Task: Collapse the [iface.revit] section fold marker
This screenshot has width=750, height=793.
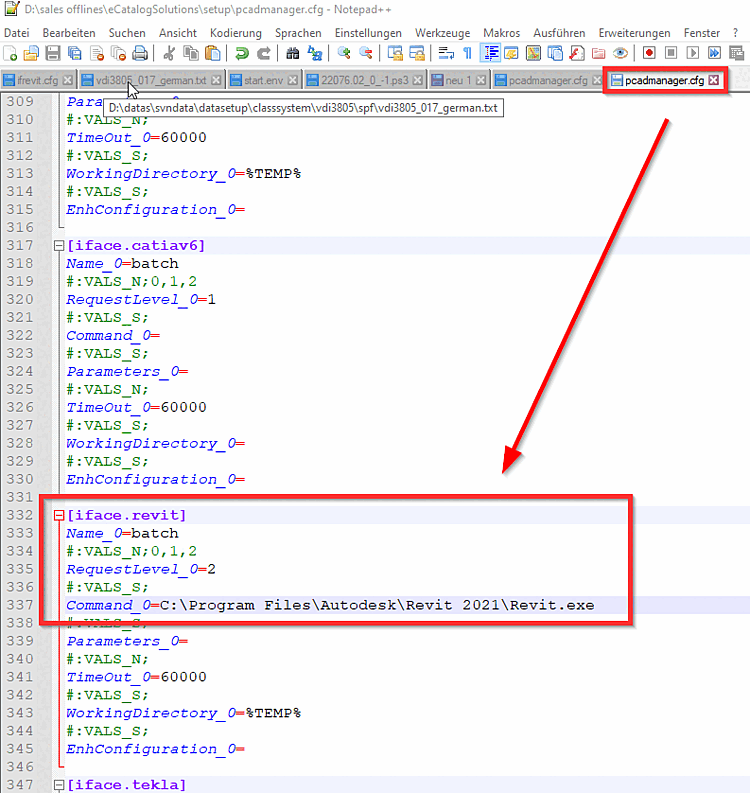Action: point(59,515)
